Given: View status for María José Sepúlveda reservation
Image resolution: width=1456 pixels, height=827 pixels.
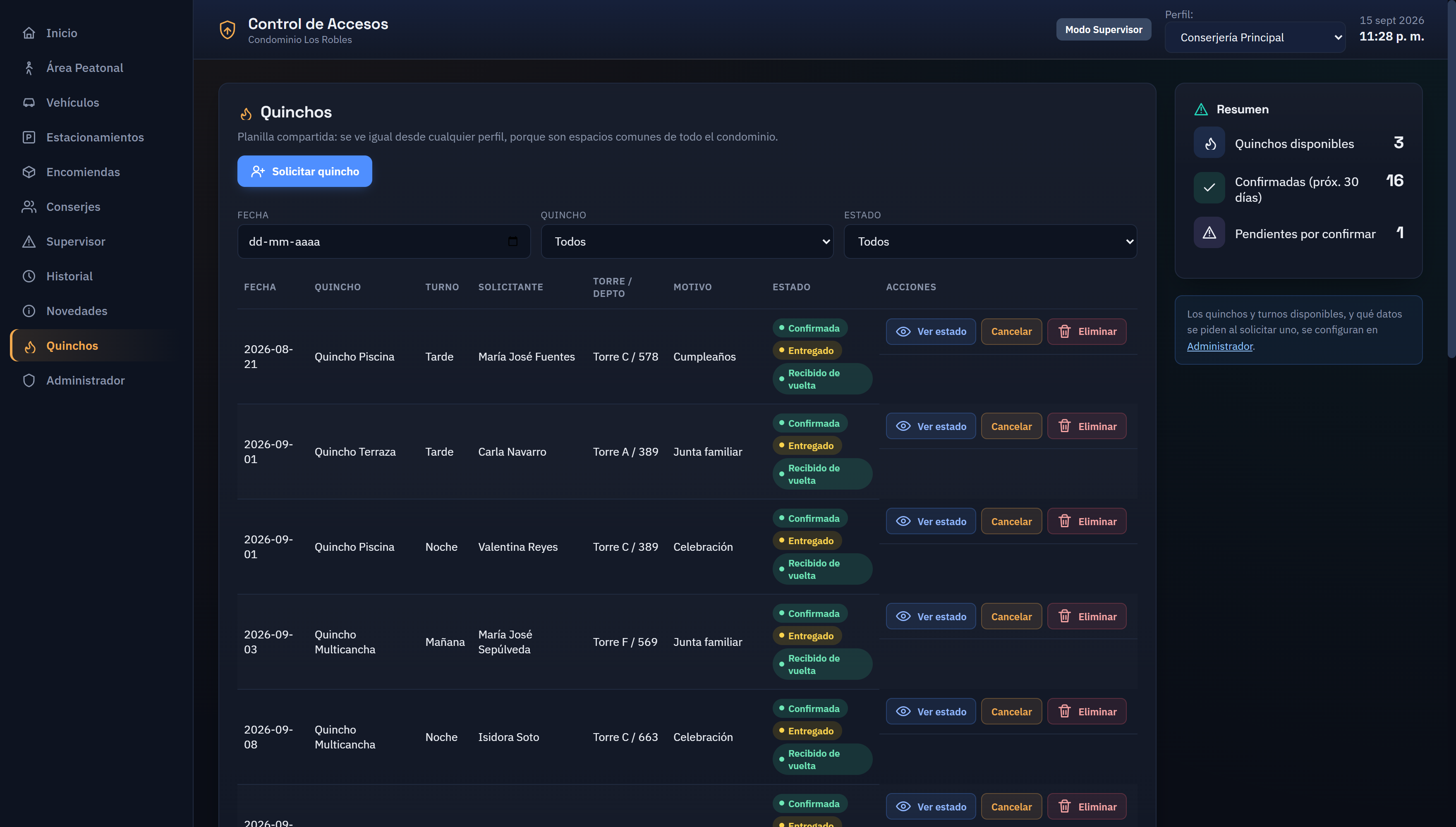Looking at the screenshot, I should 931,616.
